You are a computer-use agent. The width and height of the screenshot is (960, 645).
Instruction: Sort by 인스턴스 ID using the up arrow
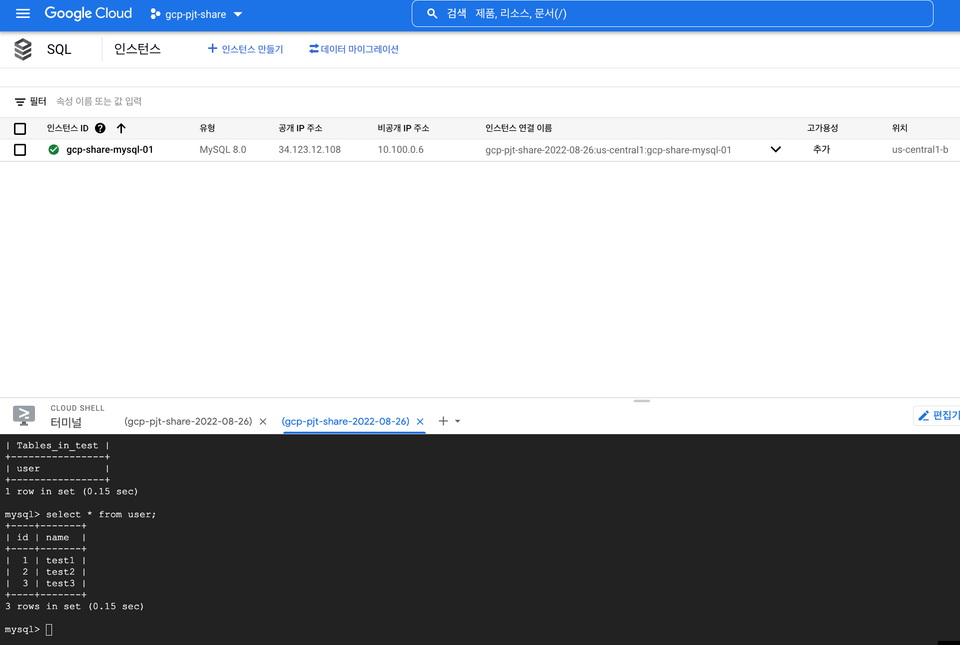click(x=121, y=128)
